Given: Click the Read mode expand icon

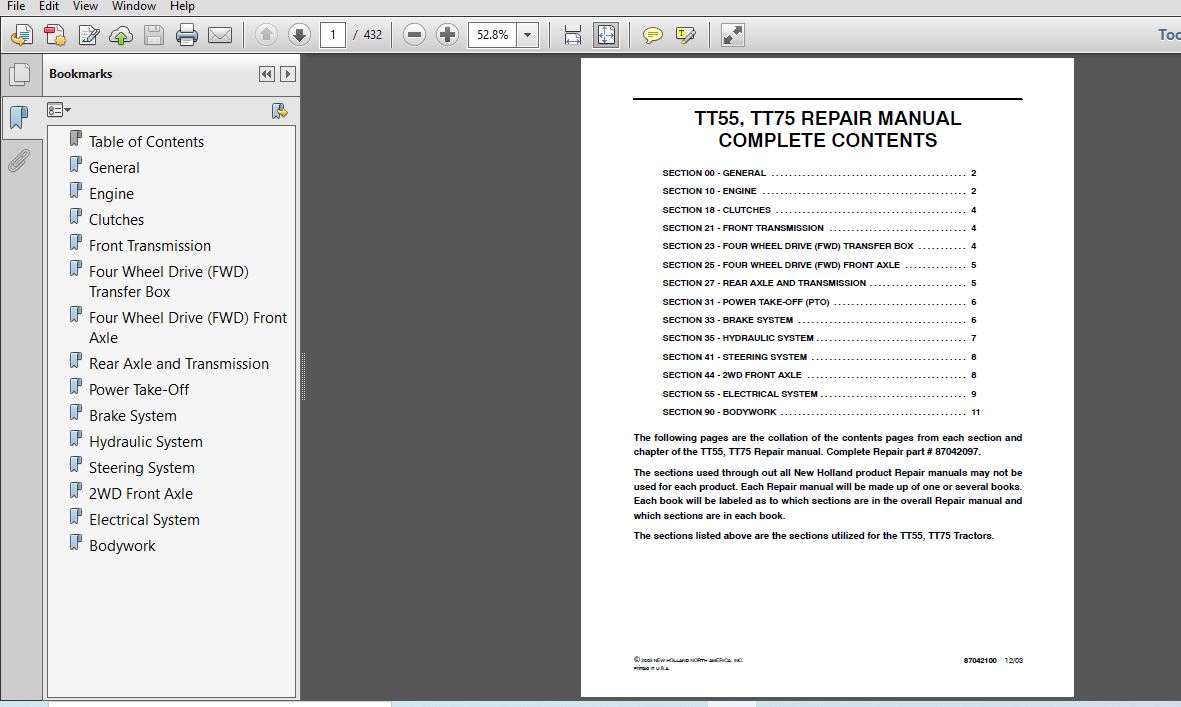Looking at the screenshot, I should tap(732, 35).
